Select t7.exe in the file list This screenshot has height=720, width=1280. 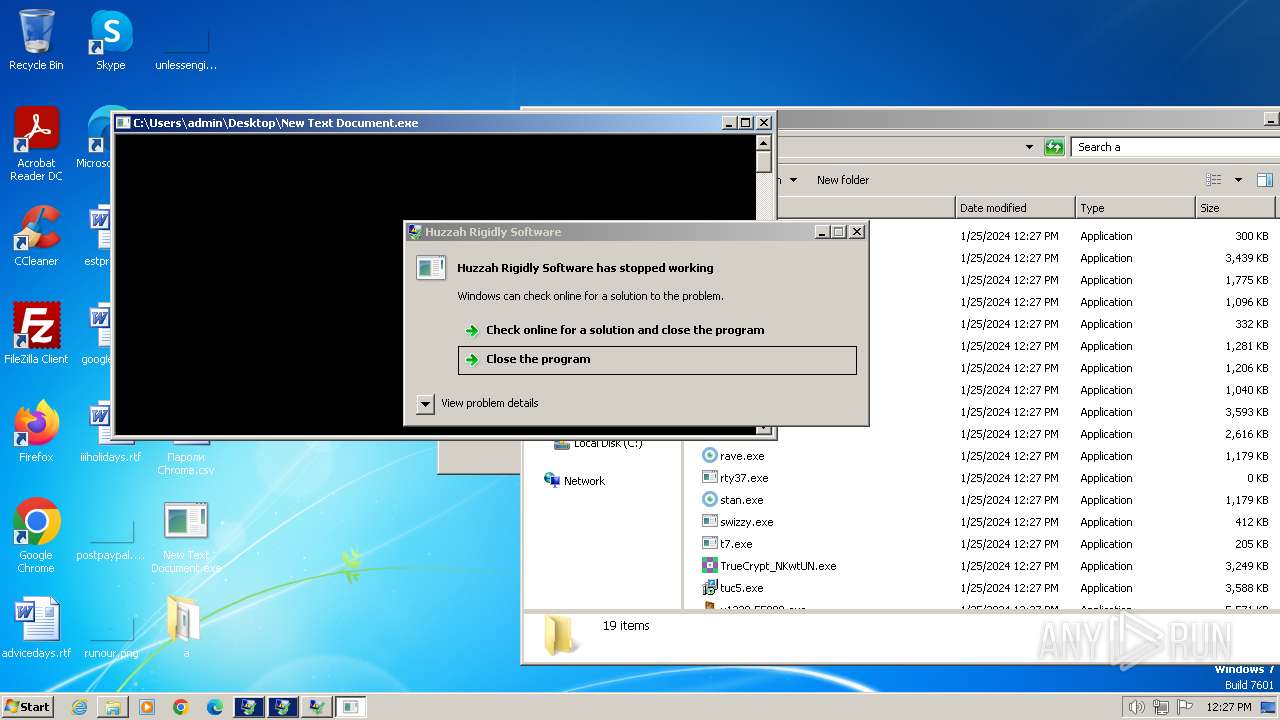(727, 544)
